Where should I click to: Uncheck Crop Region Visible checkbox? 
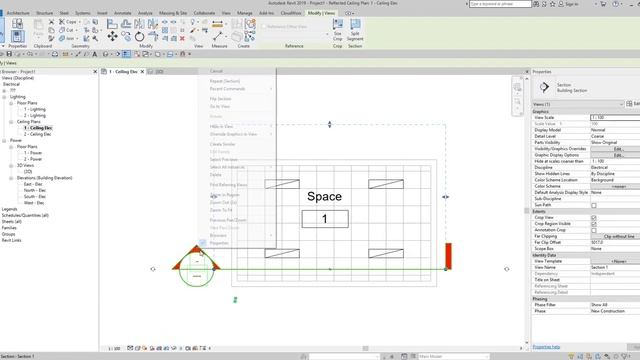click(594, 224)
